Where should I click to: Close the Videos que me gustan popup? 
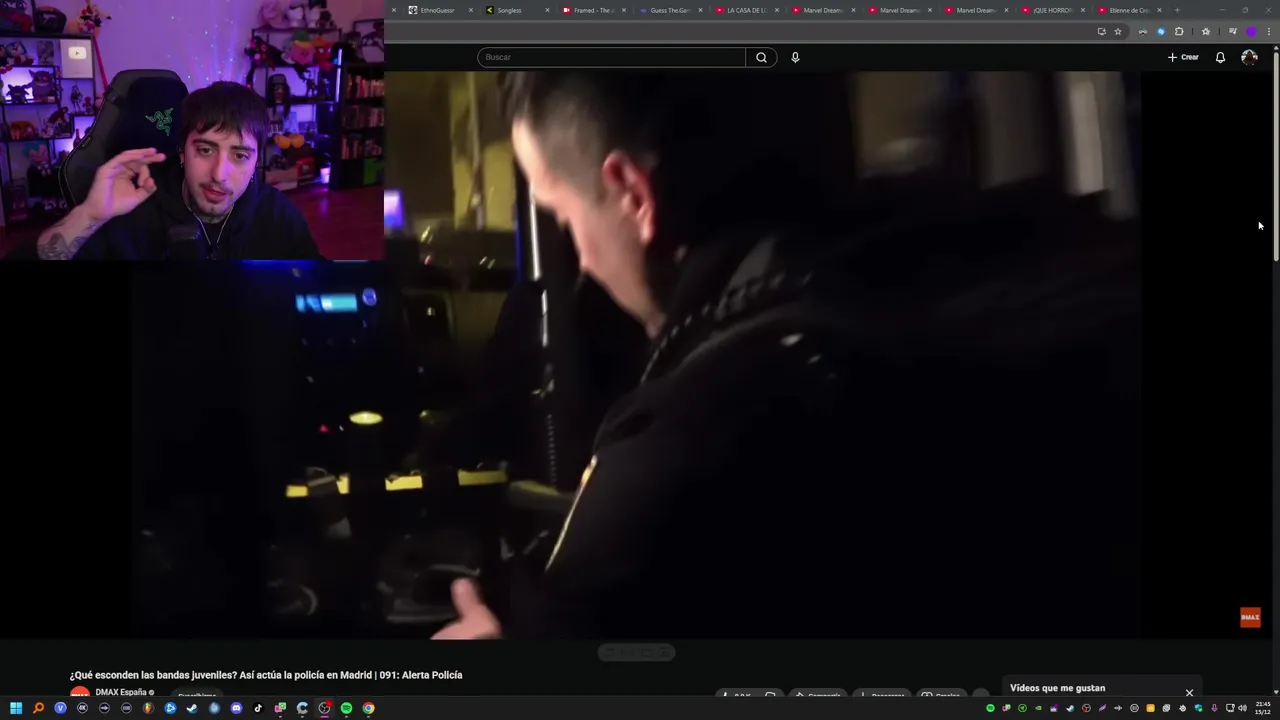[x=1189, y=692]
